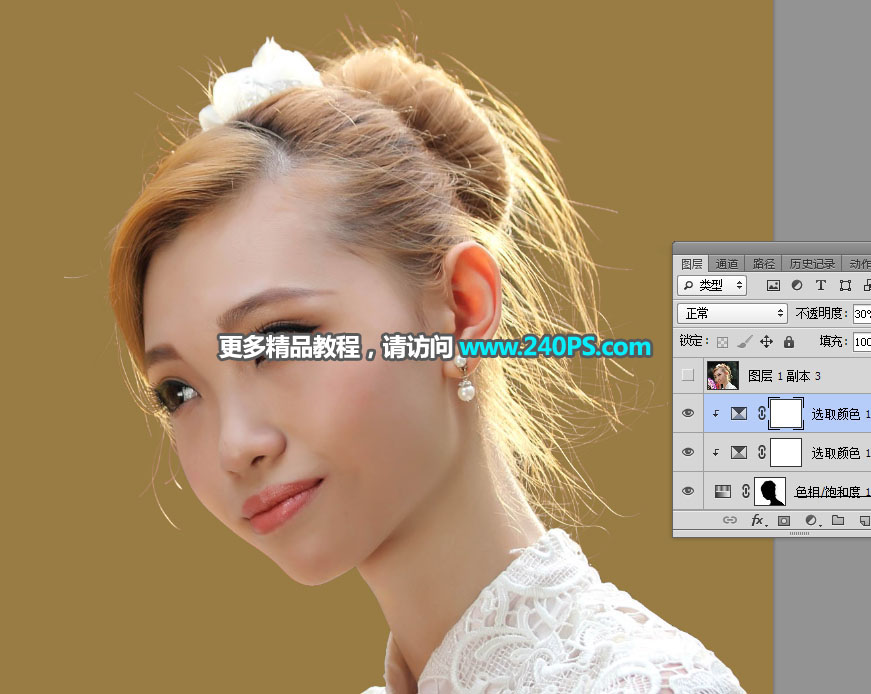Screen dimensions: 871x694
Task: Click the 填充 fill value field
Action: (x=862, y=342)
